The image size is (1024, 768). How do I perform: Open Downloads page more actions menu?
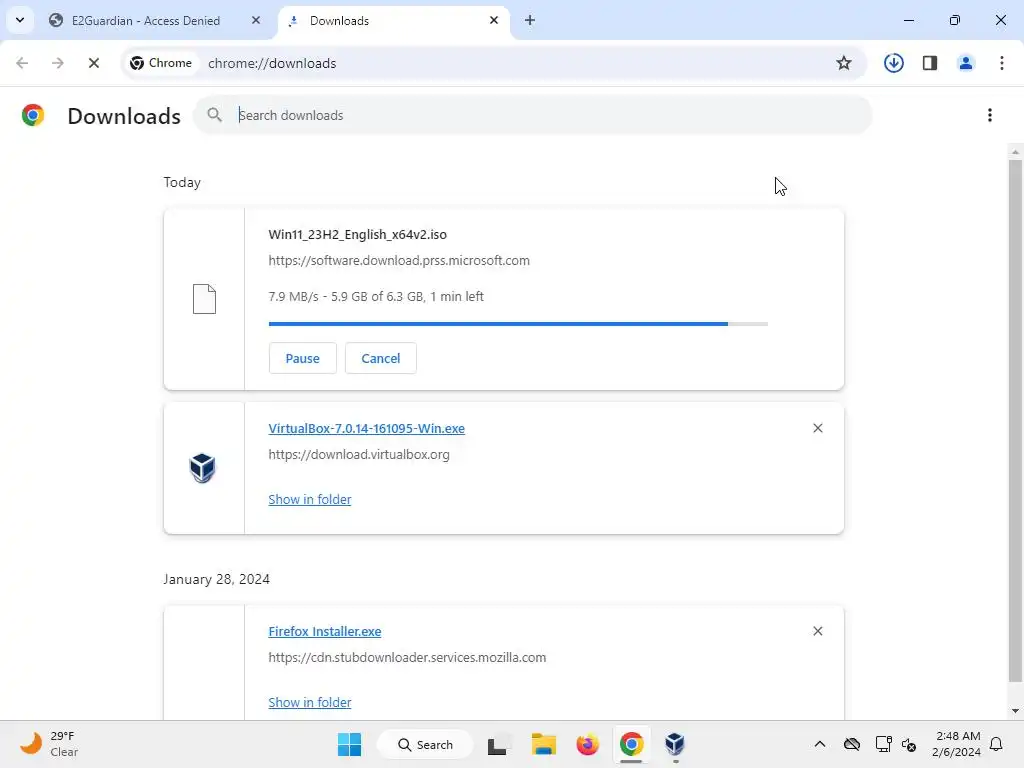990,115
